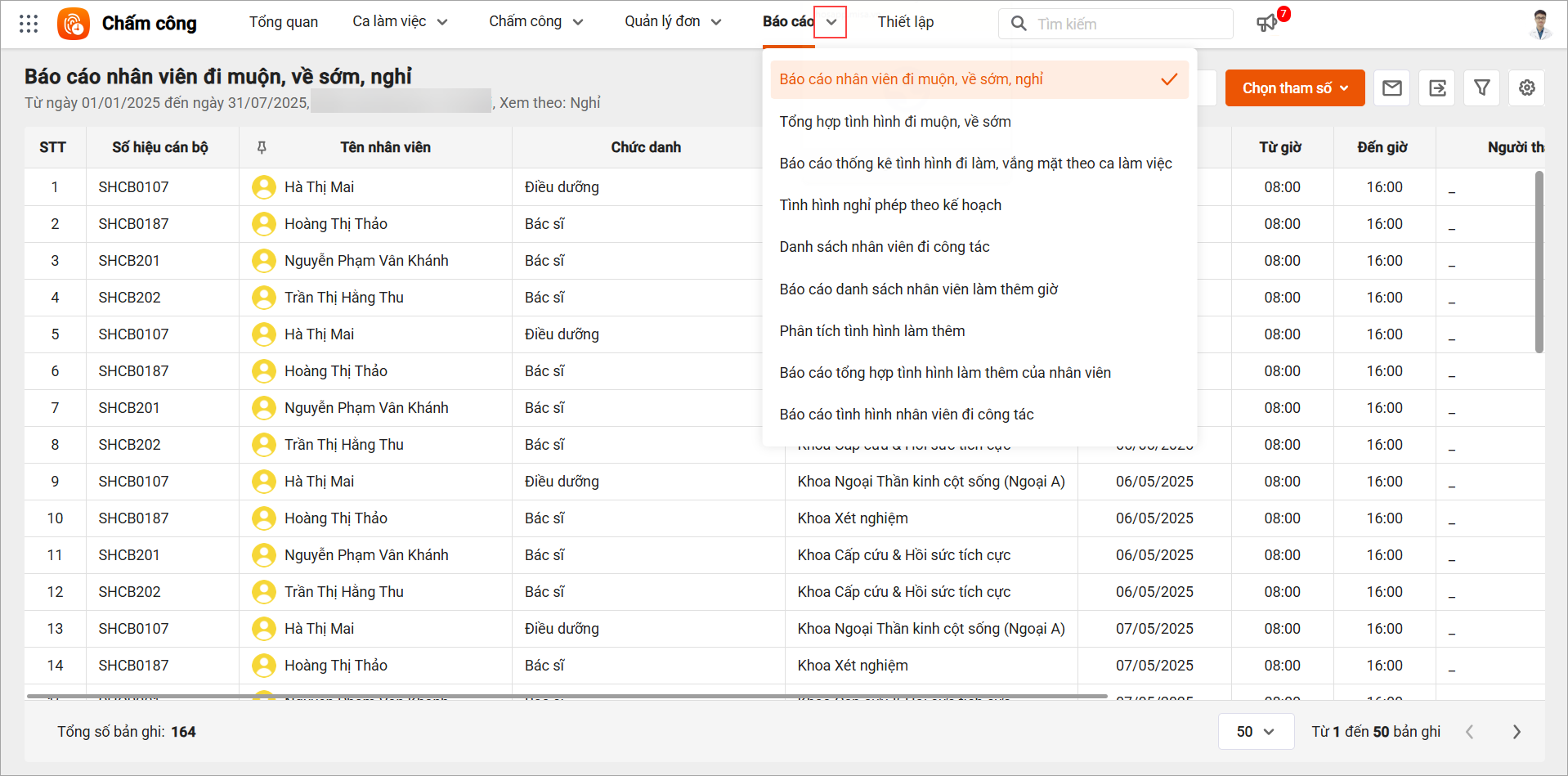Open table settings gear icon
This screenshot has height=776, width=1568.
(x=1526, y=88)
